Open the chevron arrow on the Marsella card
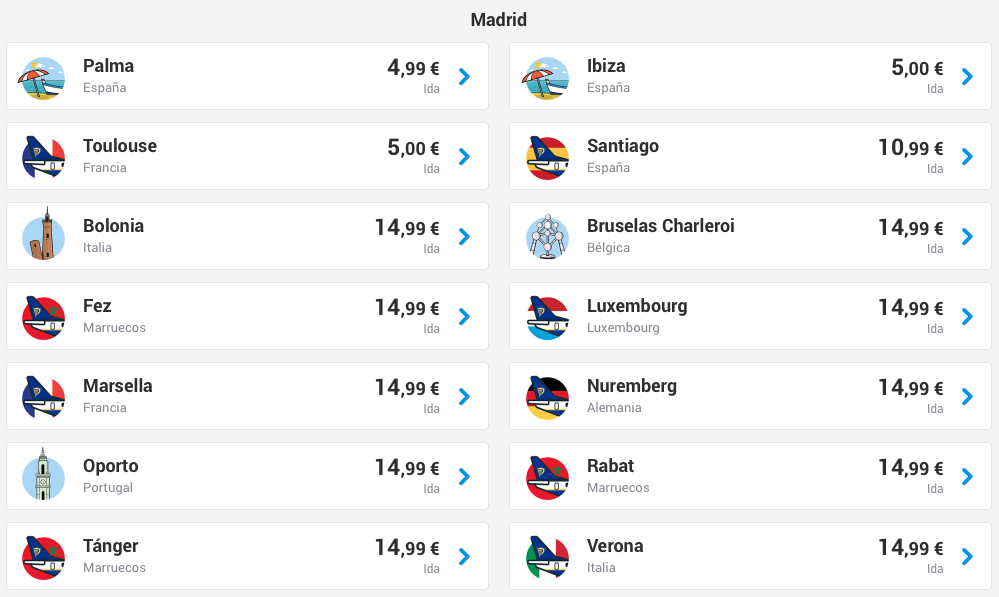The width and height of the screenshot is (999, 597). [464, 396]
